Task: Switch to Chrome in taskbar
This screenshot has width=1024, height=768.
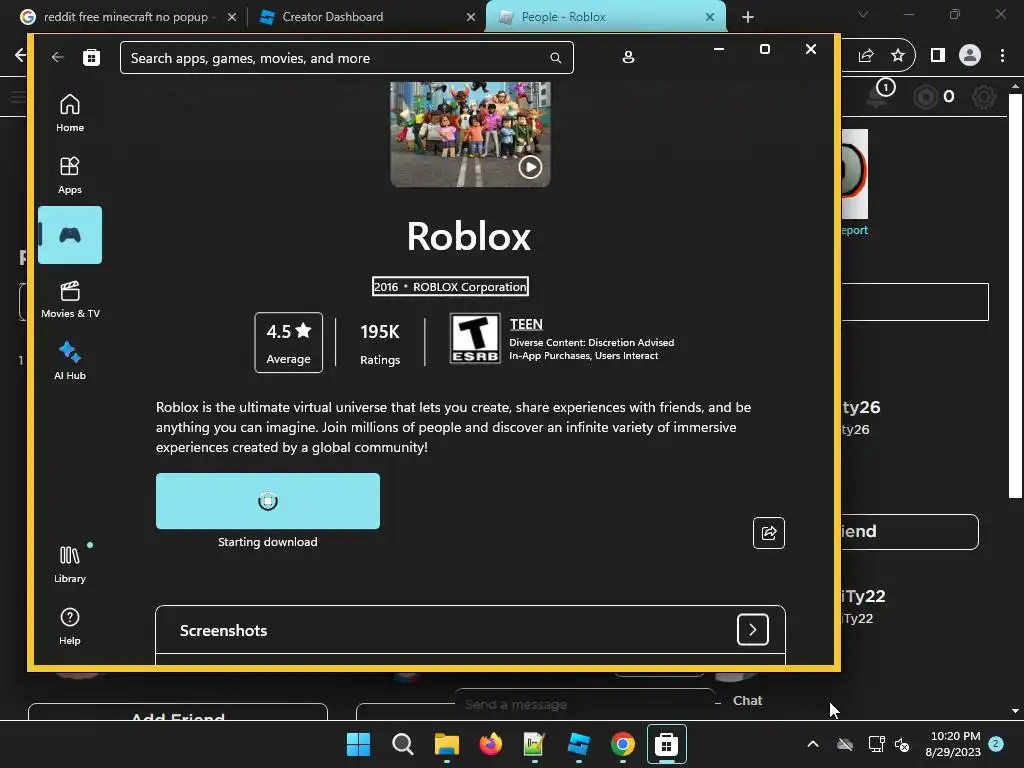Action: 622,744
